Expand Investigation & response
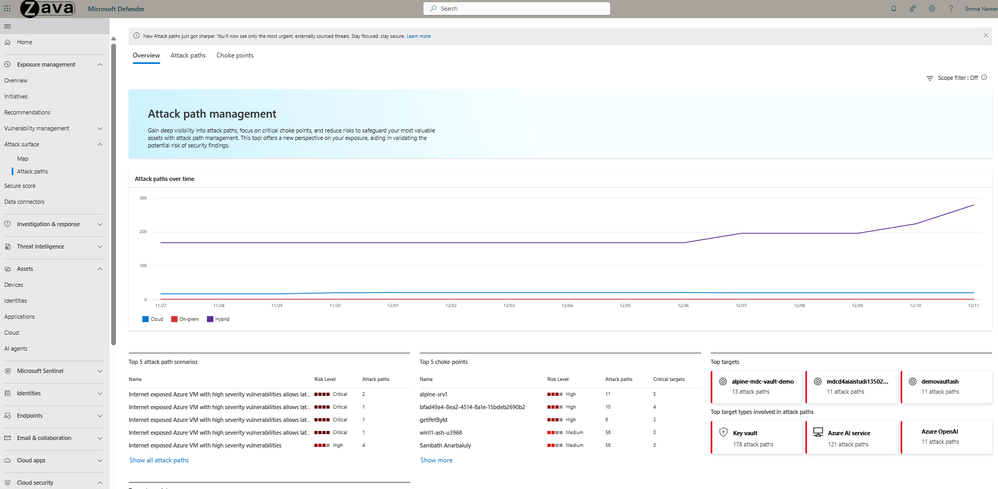998x489 pixels. pyautogui.click(x=100, y=224)
